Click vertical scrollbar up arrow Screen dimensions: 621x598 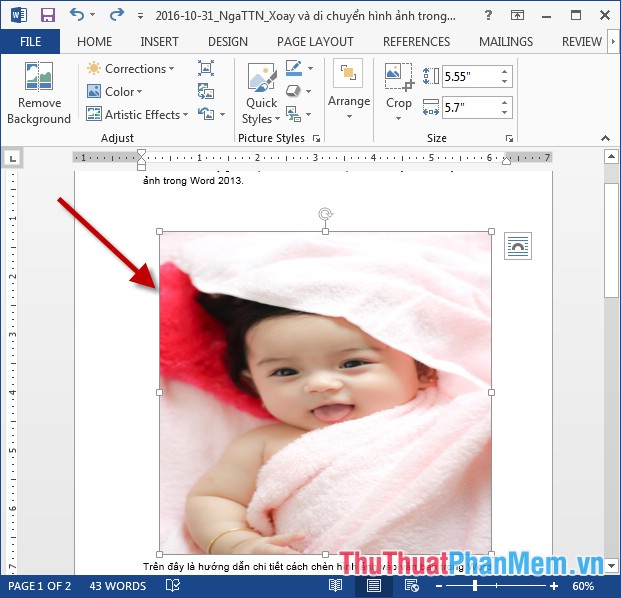611,156
